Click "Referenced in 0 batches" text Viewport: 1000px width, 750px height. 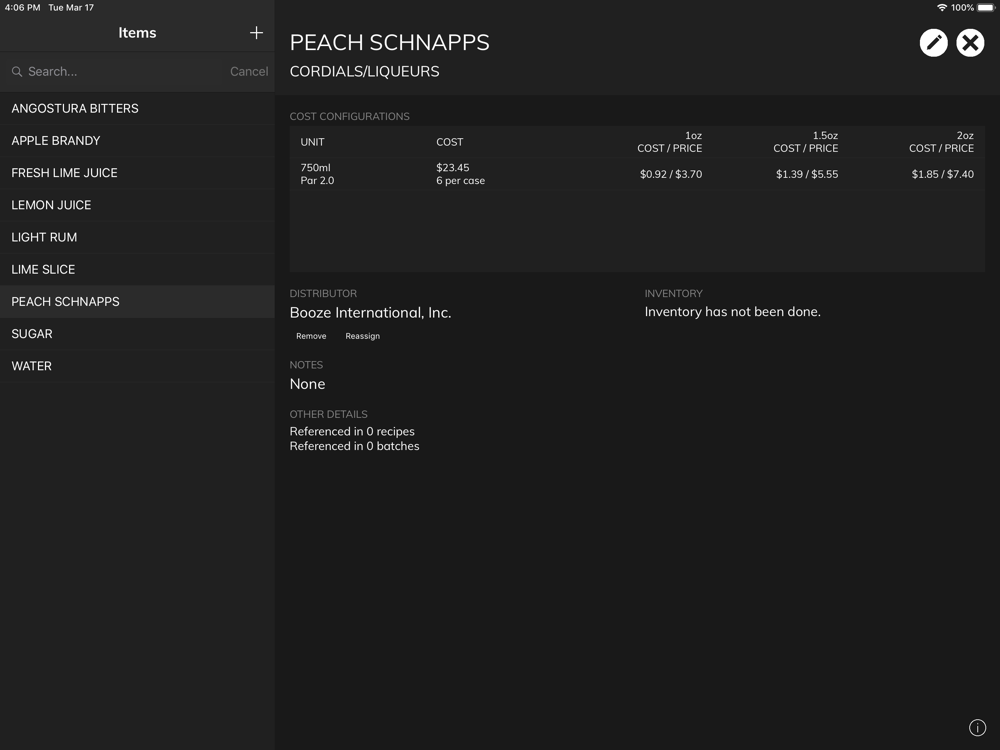click(x=355, y=446)
